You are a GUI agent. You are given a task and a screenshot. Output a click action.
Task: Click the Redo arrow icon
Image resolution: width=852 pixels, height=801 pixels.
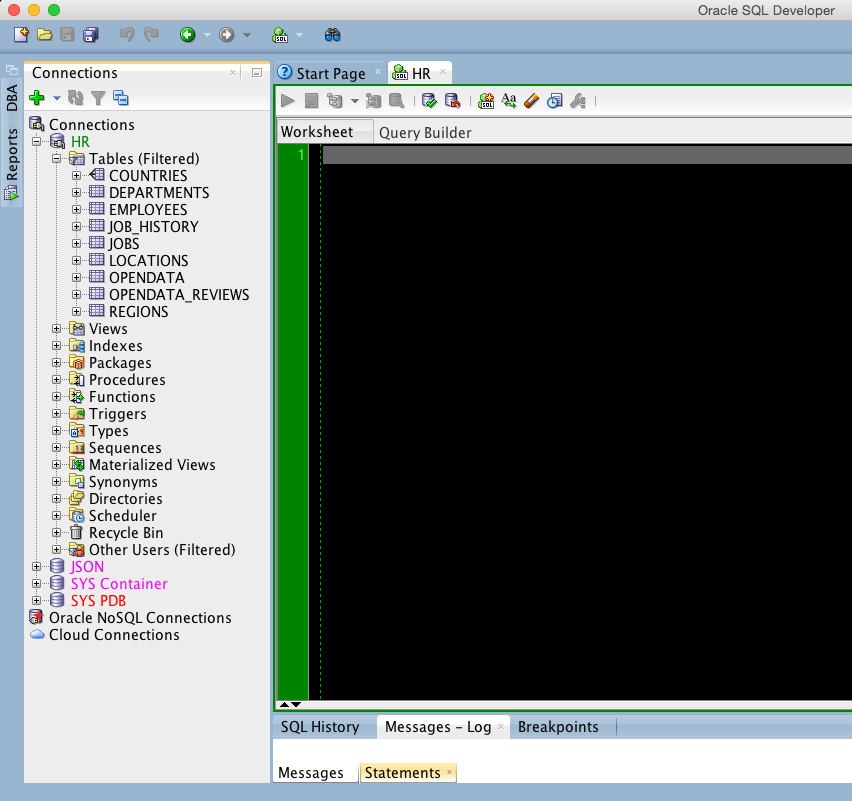click(x=151, y=35)
